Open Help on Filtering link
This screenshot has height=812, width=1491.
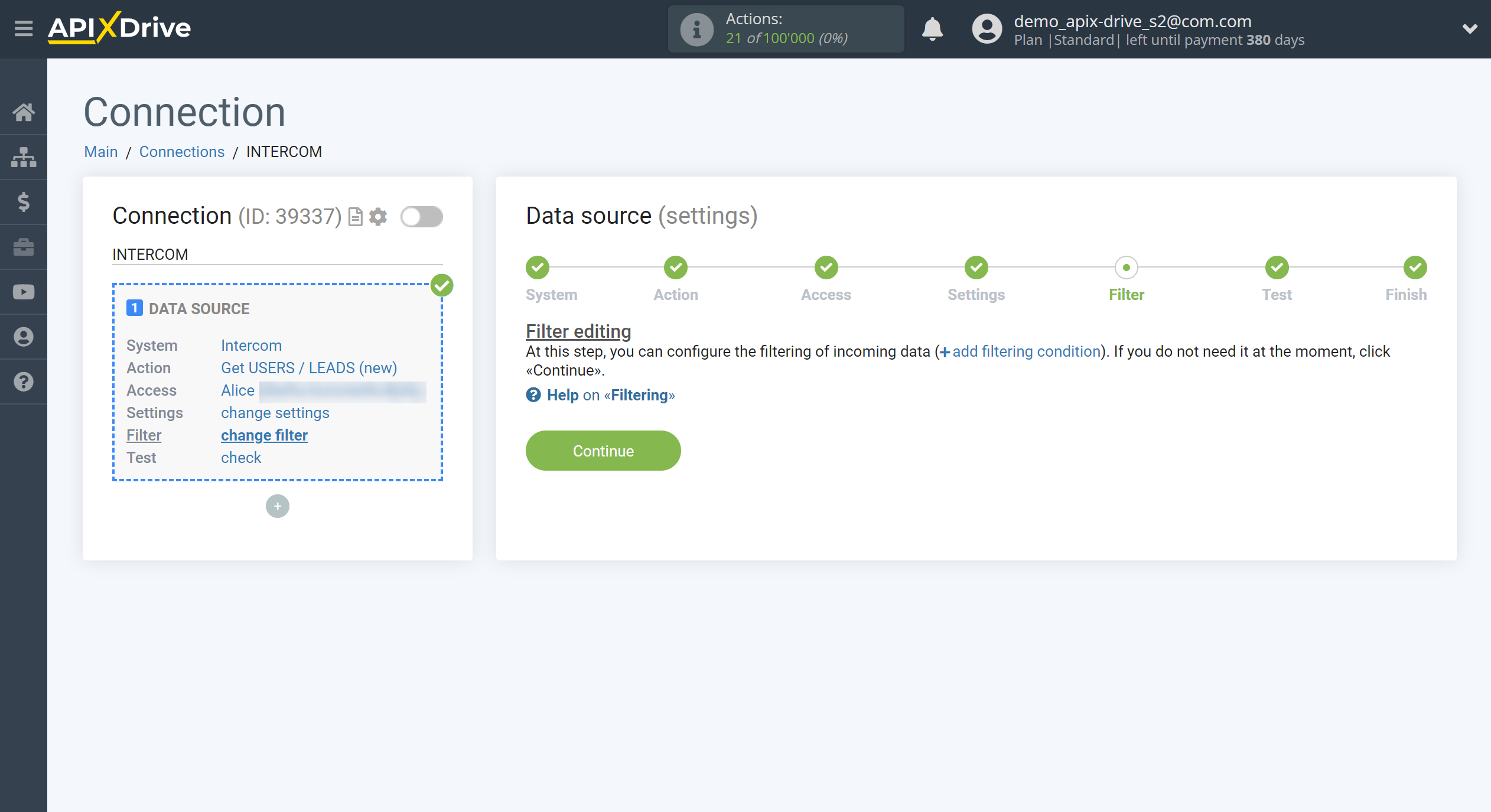click(x=611, y=395)
